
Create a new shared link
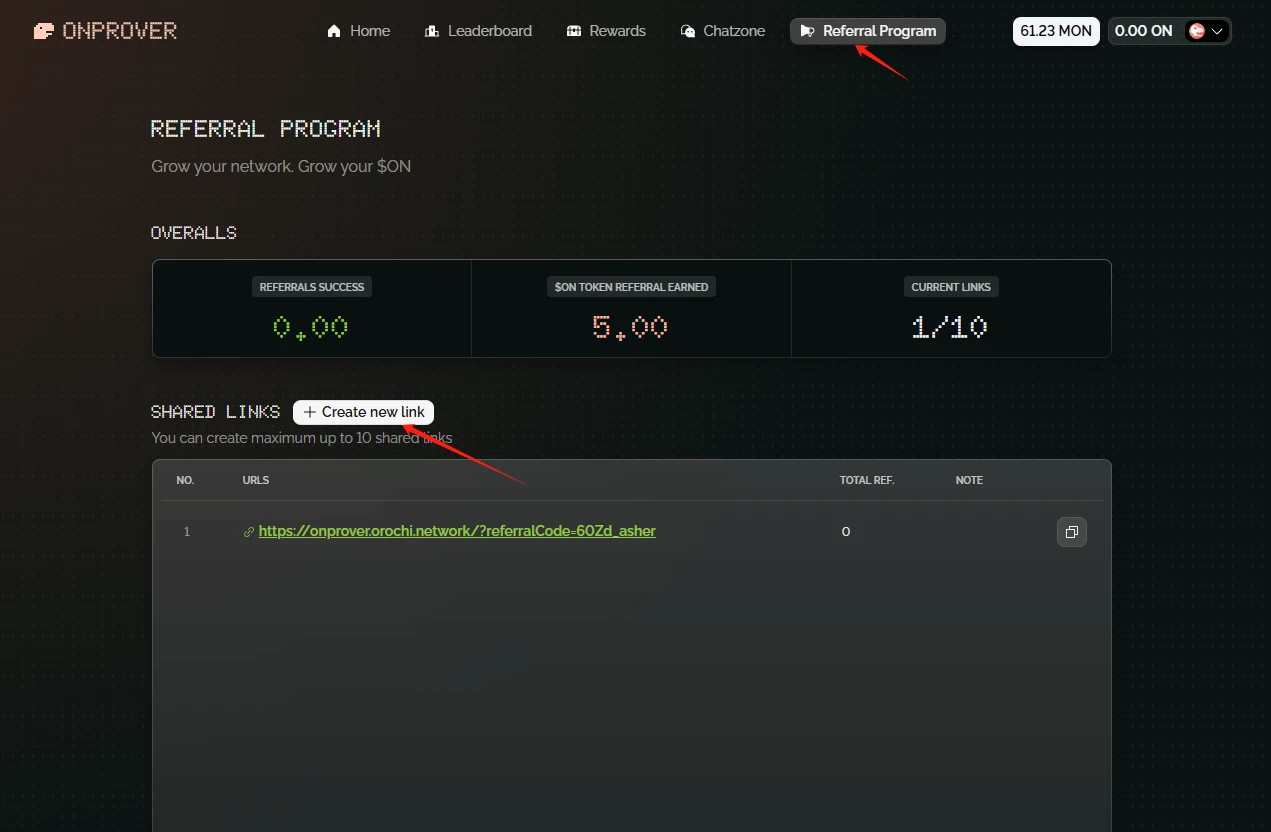364,412
